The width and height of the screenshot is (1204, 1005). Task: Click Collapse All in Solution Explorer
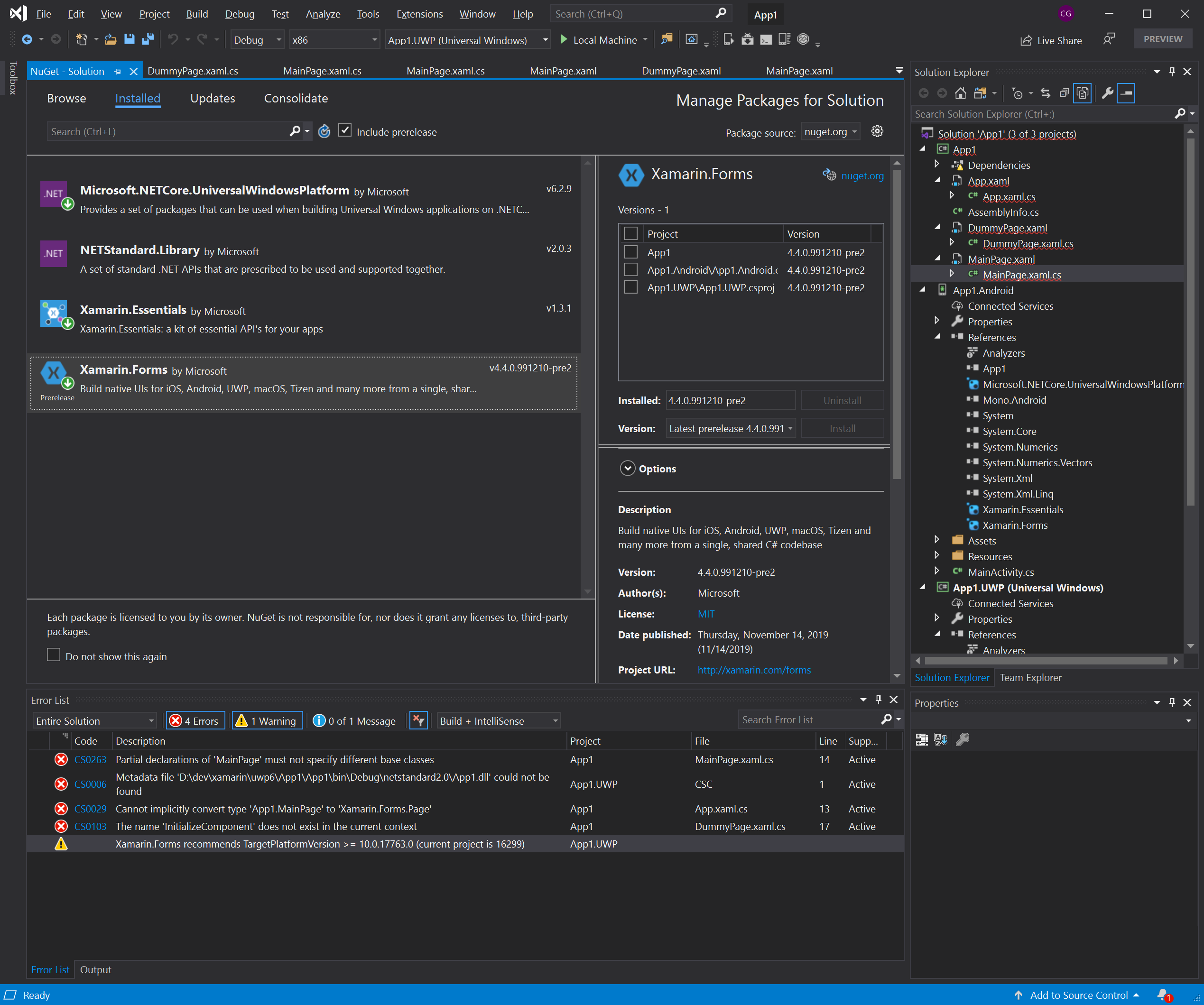(x=1064, y=93)
